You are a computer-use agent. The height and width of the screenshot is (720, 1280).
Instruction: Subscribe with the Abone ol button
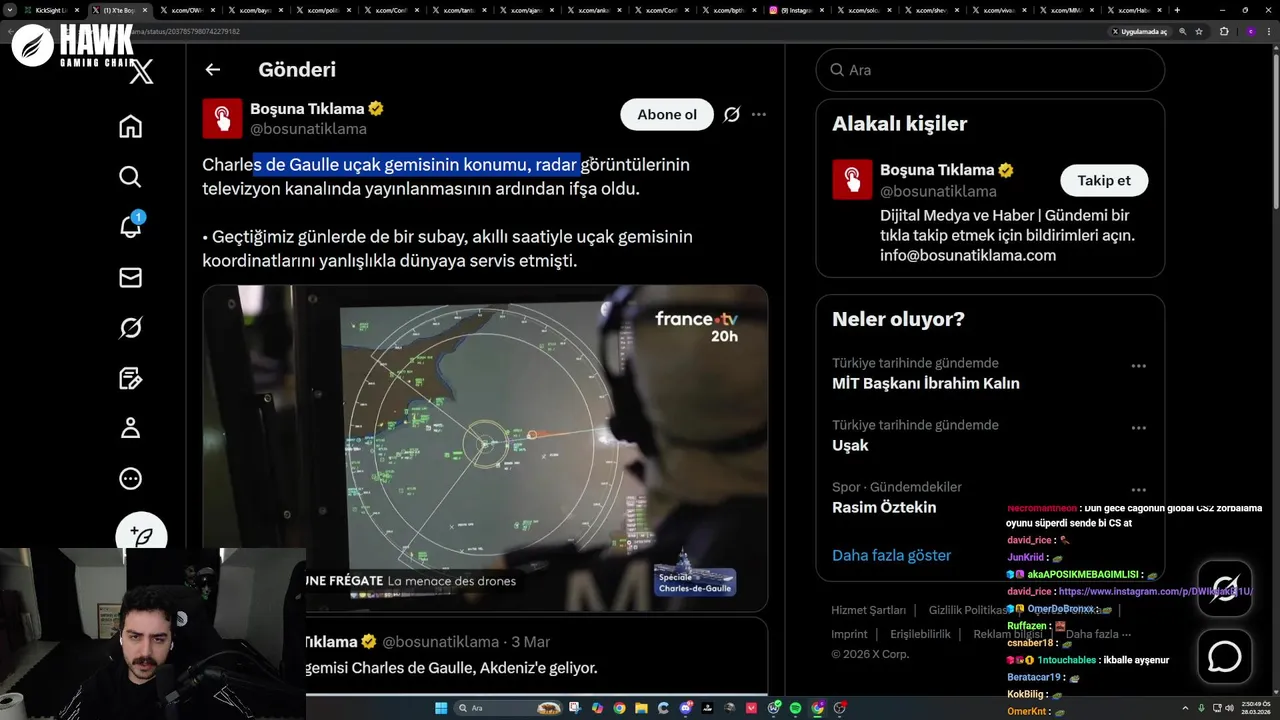[x=667, y=115]
